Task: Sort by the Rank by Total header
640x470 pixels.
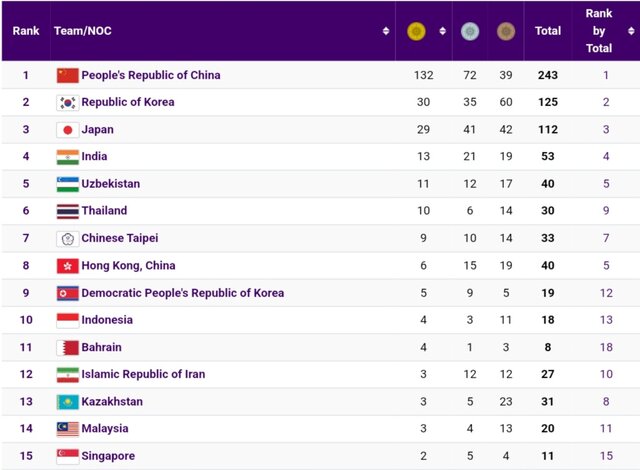Action: (599, 31)
